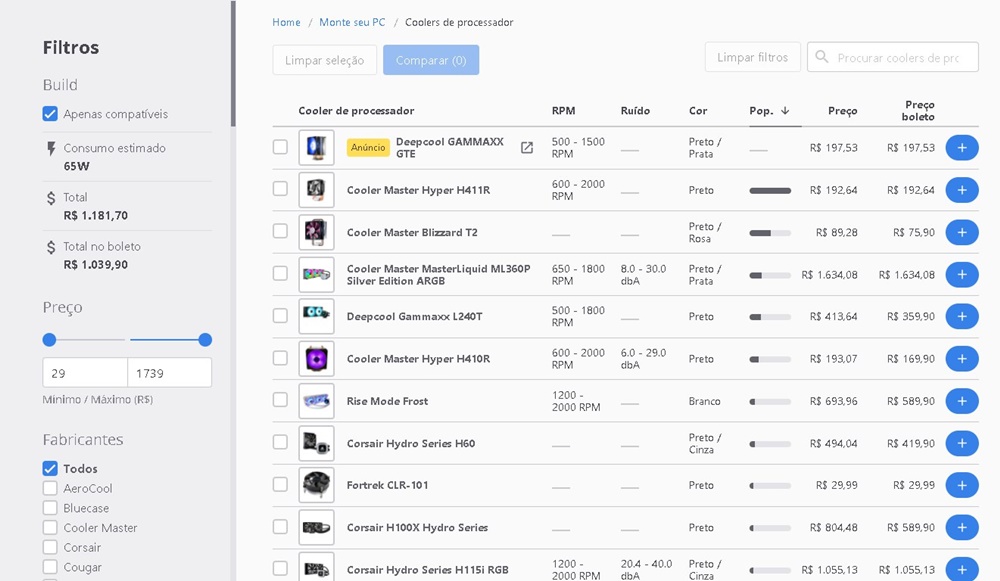Select Deepcool GAMMAXX GTE row checkbox
The width and height of the screenshot is (1000, 581).
pyautogui.click(x=280, y=147)
